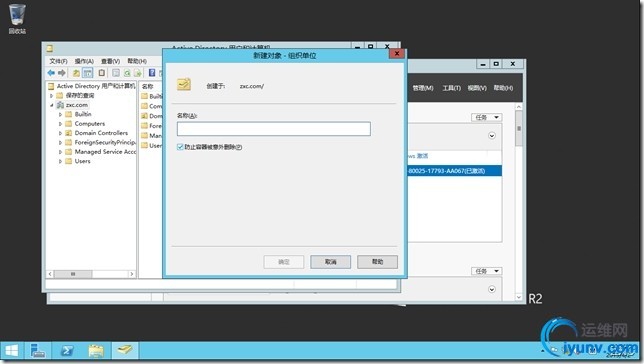Screen dimensions: 644x364
Task: Toggle the Show/Hide console tree toolbar icon
Action: pyautogui.click(x=87, y=73)
